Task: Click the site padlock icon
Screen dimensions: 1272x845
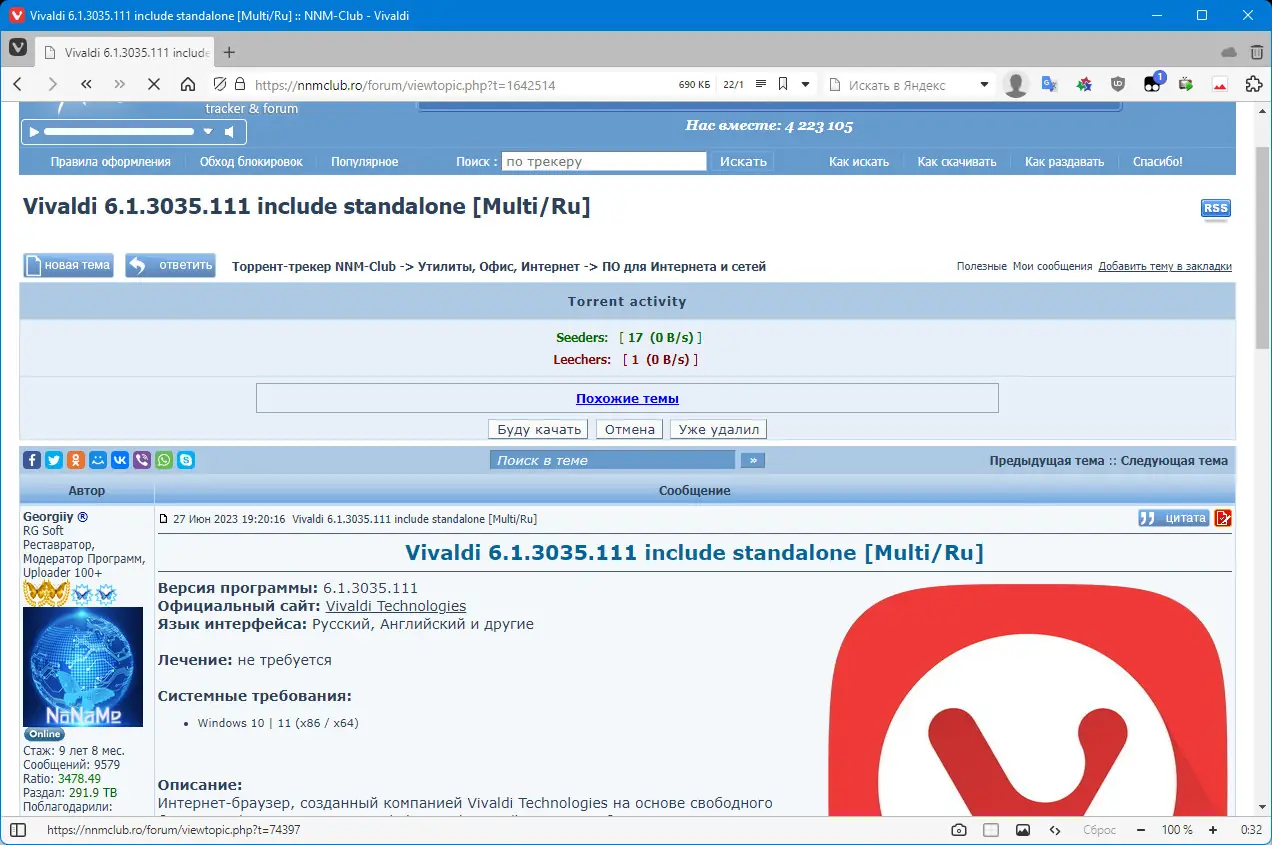Action: coord(239,85)
